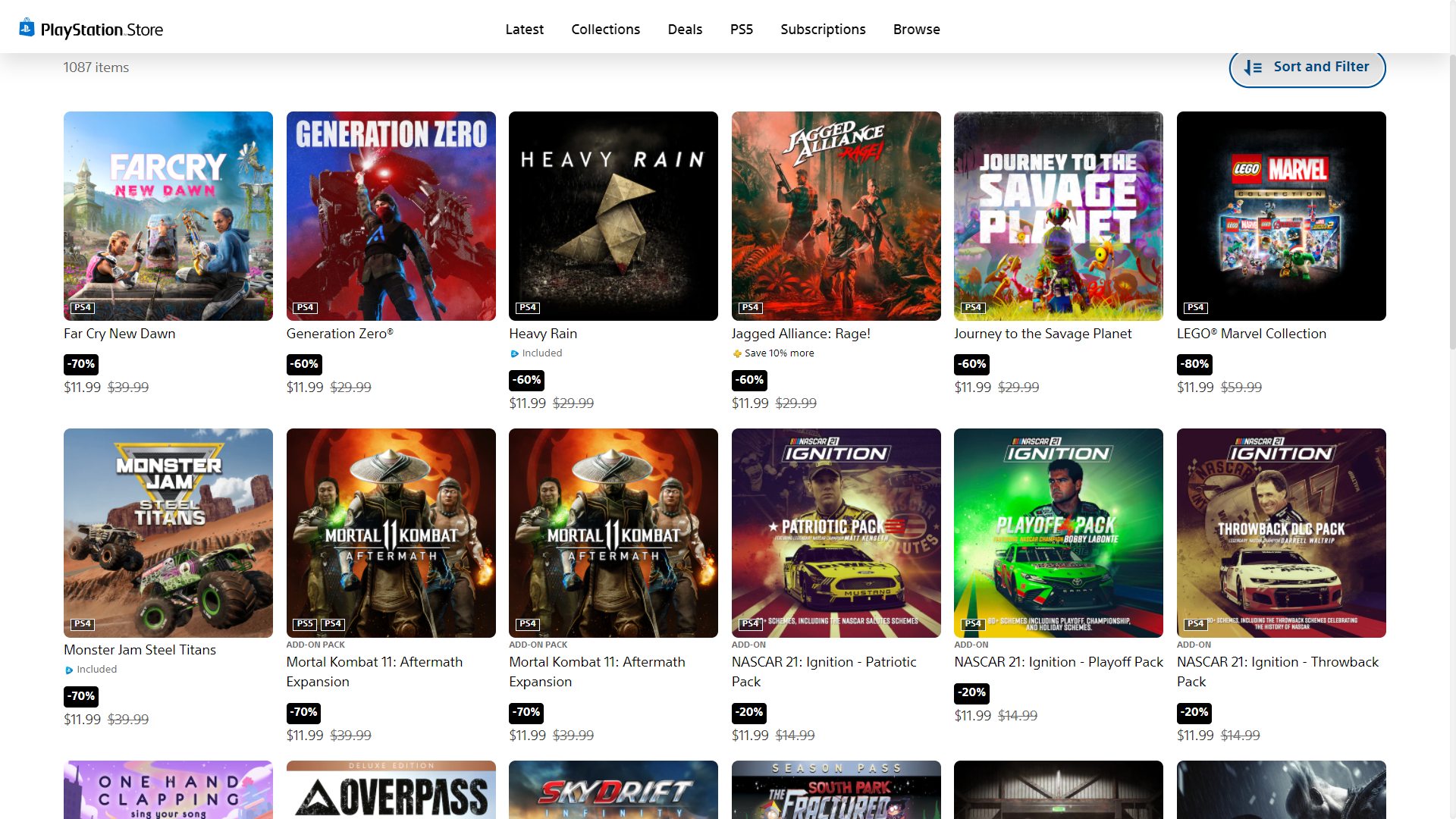Click the PS4 badge on Far Cry New Dawn
The height and width of the screenshot is (819, 1456).
pos(82,308)
